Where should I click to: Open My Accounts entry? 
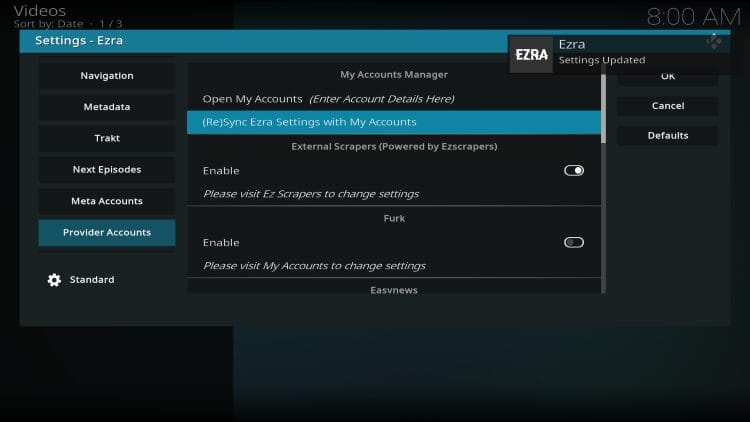coord(394,99)
